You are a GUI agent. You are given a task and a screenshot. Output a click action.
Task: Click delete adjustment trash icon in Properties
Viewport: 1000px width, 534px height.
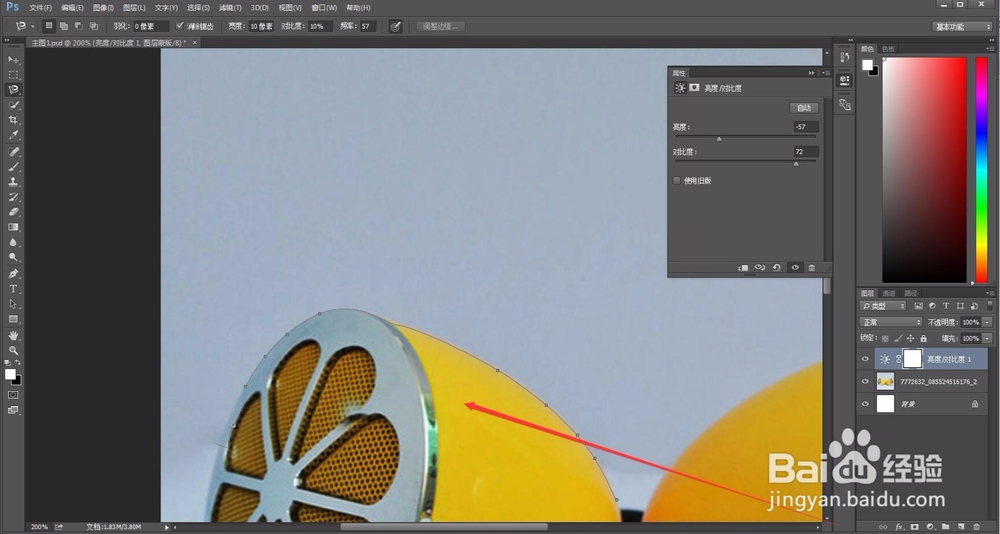pos(812,268)
